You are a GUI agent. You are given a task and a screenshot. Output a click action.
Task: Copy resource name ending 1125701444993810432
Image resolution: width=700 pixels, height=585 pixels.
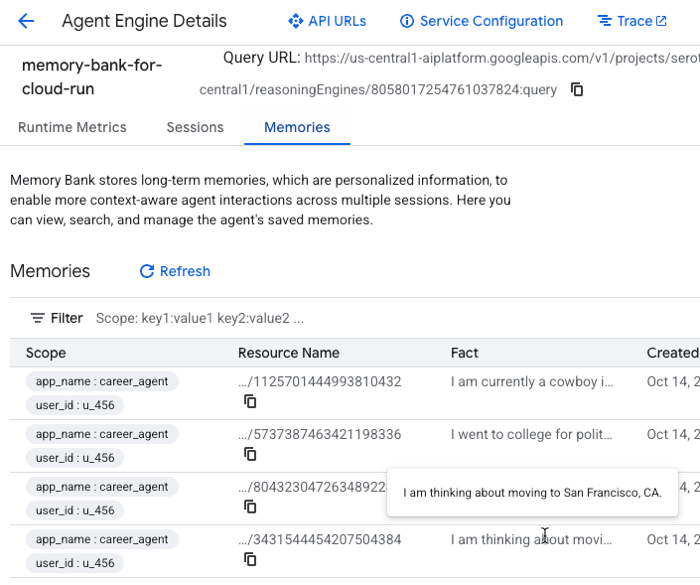[250, 401]
